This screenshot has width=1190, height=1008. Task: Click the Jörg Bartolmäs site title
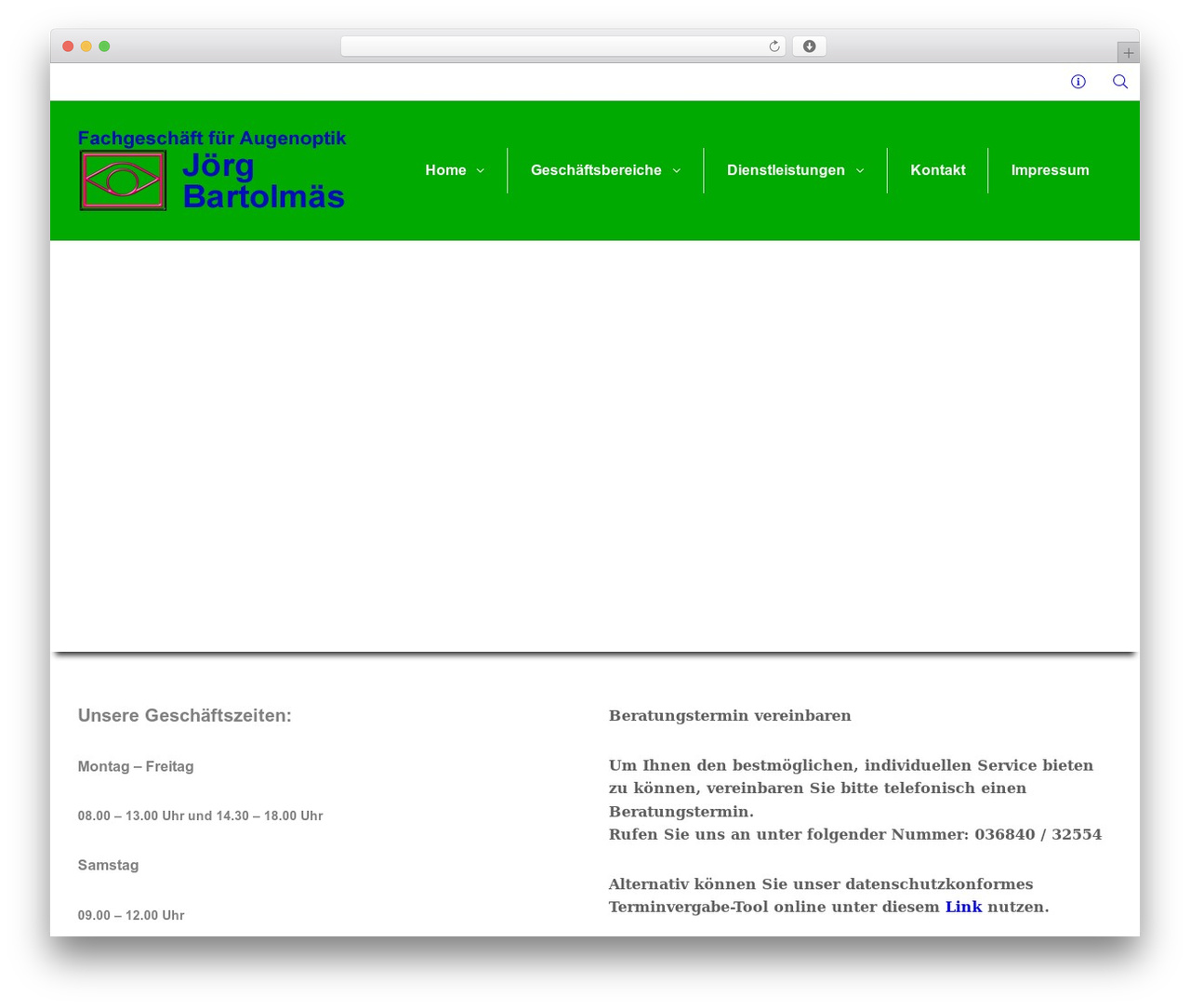263,180
